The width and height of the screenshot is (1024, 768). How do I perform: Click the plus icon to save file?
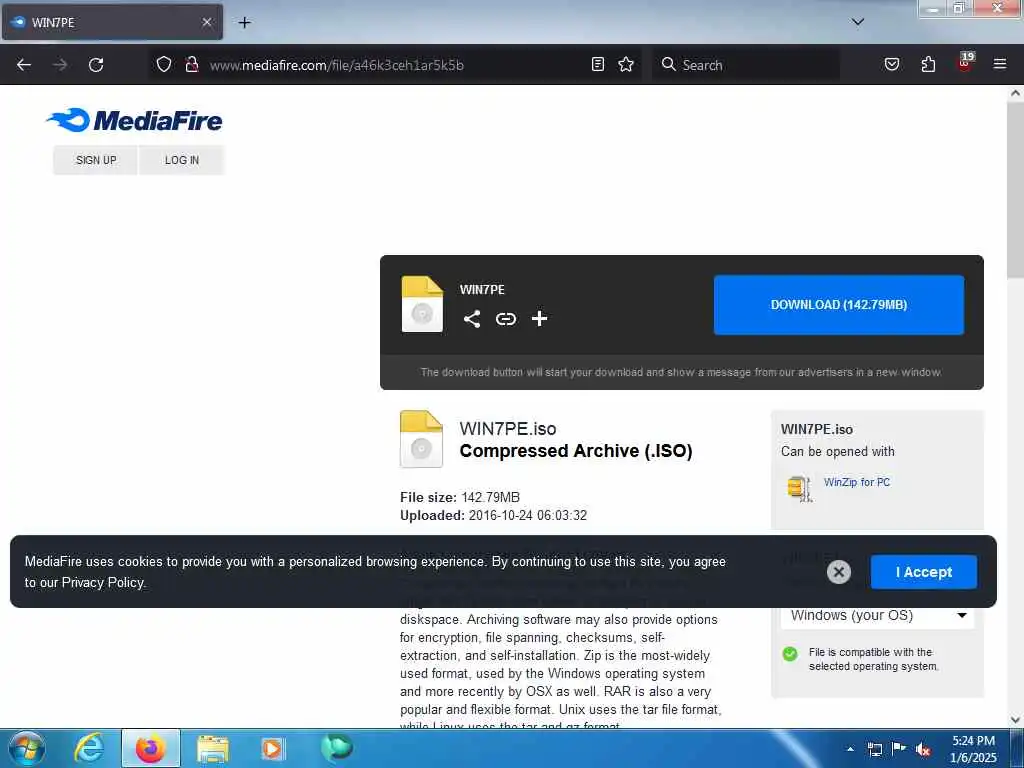point(539,319)
